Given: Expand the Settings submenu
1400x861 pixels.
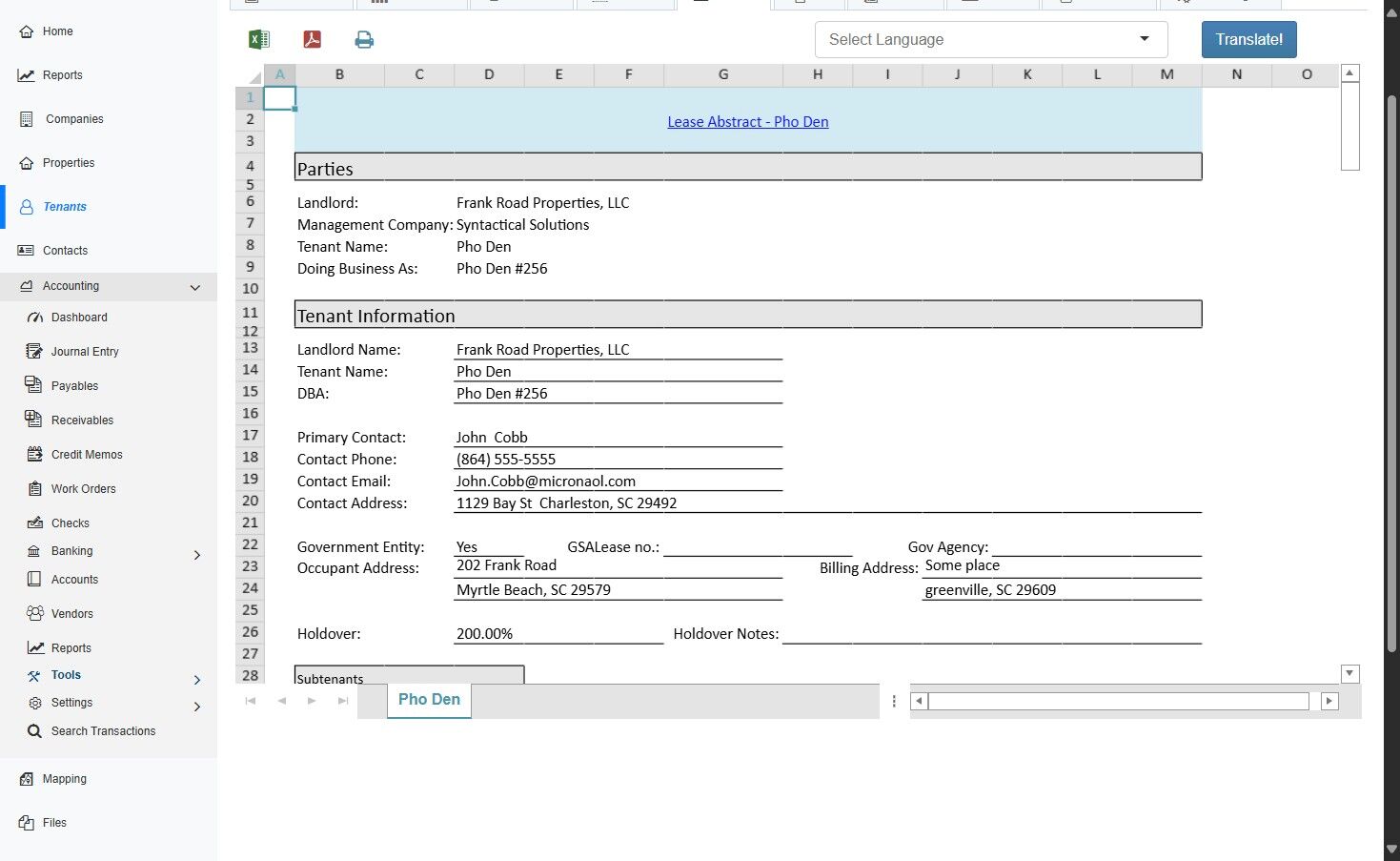Looking at the screenshot, I should coord(197,707).
